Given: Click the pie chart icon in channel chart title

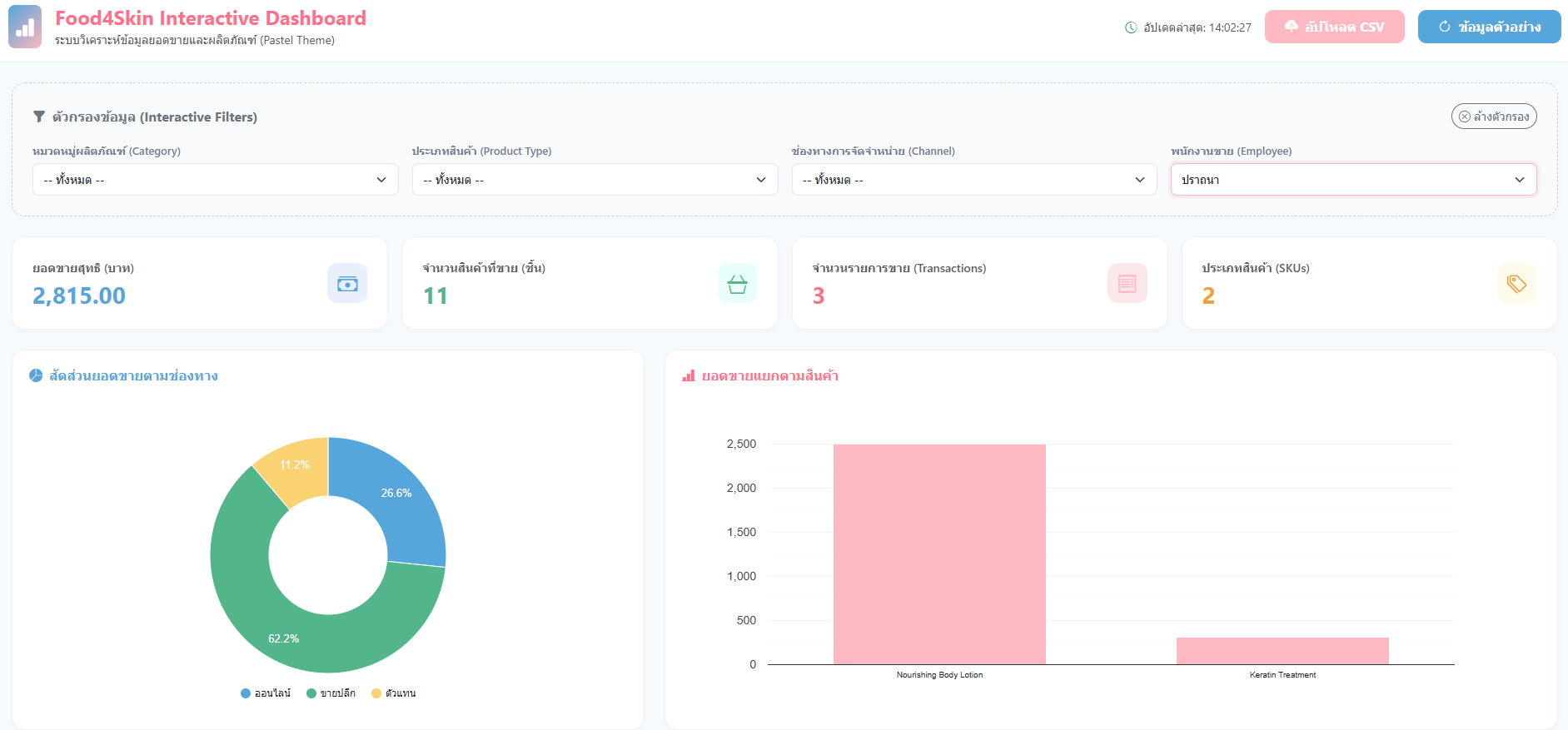Looking at the screenshot, I should pos(36,376).
